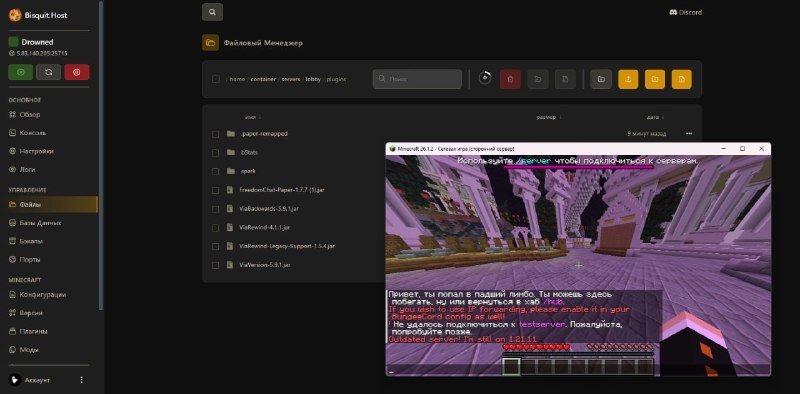Check the .paper-remapped folder checkbox
Screen dimensions: 800x394
[x=215, y=134]
